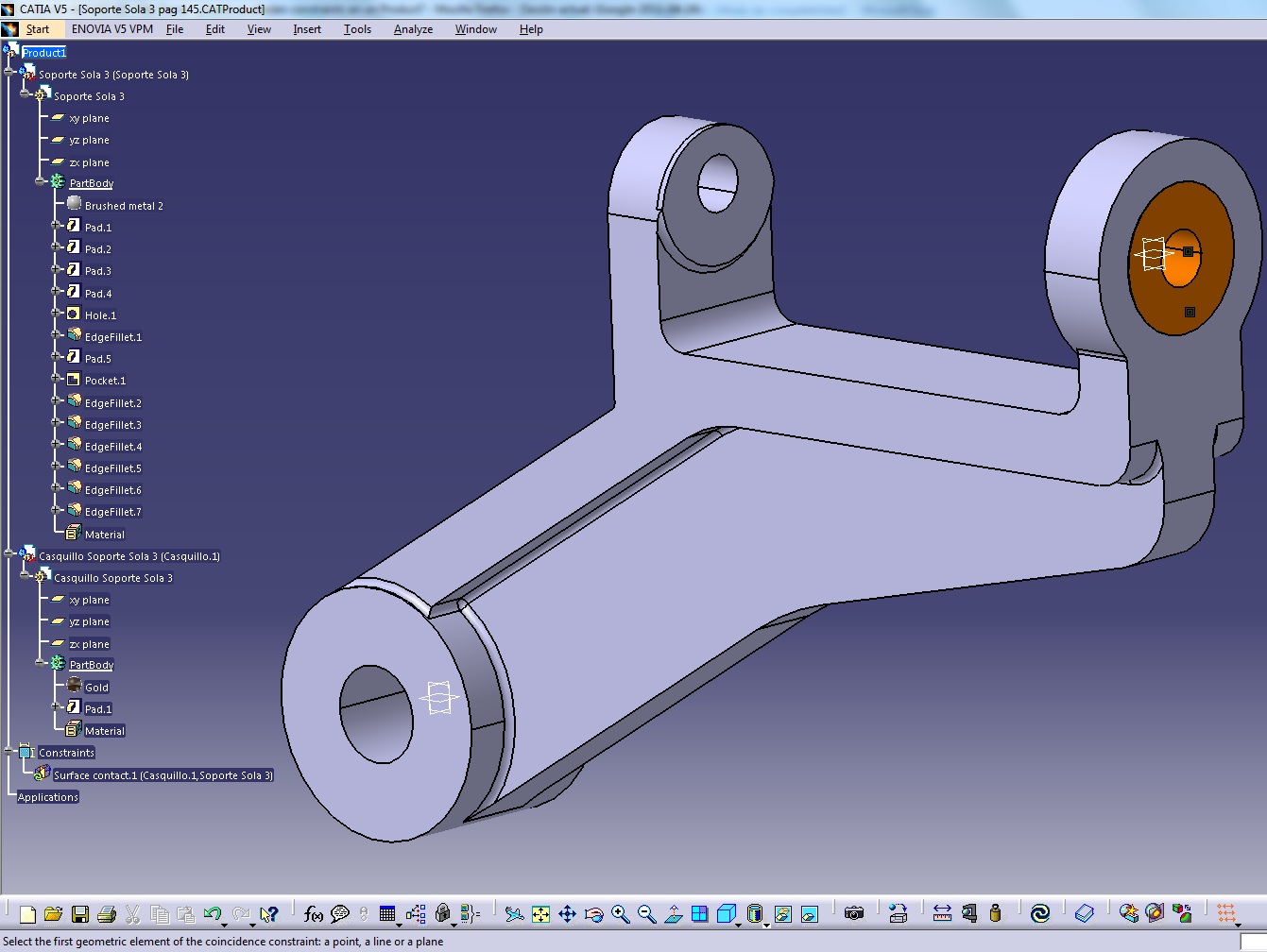1267x952 pixels.
Task: Click the power input field in the status bar
Action: [x=1253, y=942]
